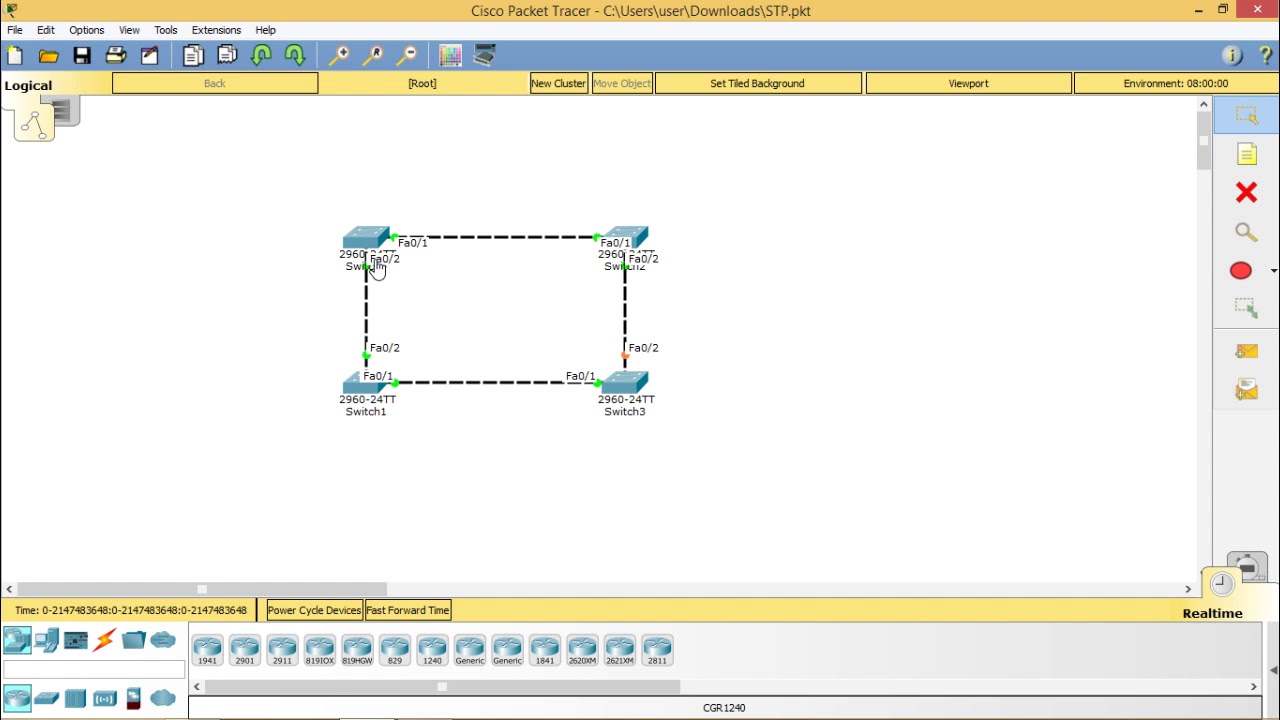Open the Options menu
The image size is (1280, 720).
87,30
